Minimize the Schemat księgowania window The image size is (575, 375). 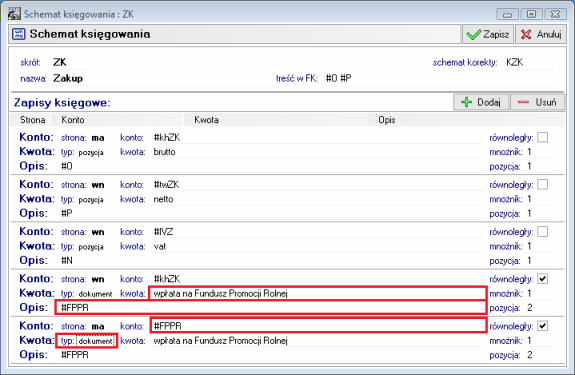point(508,14)
